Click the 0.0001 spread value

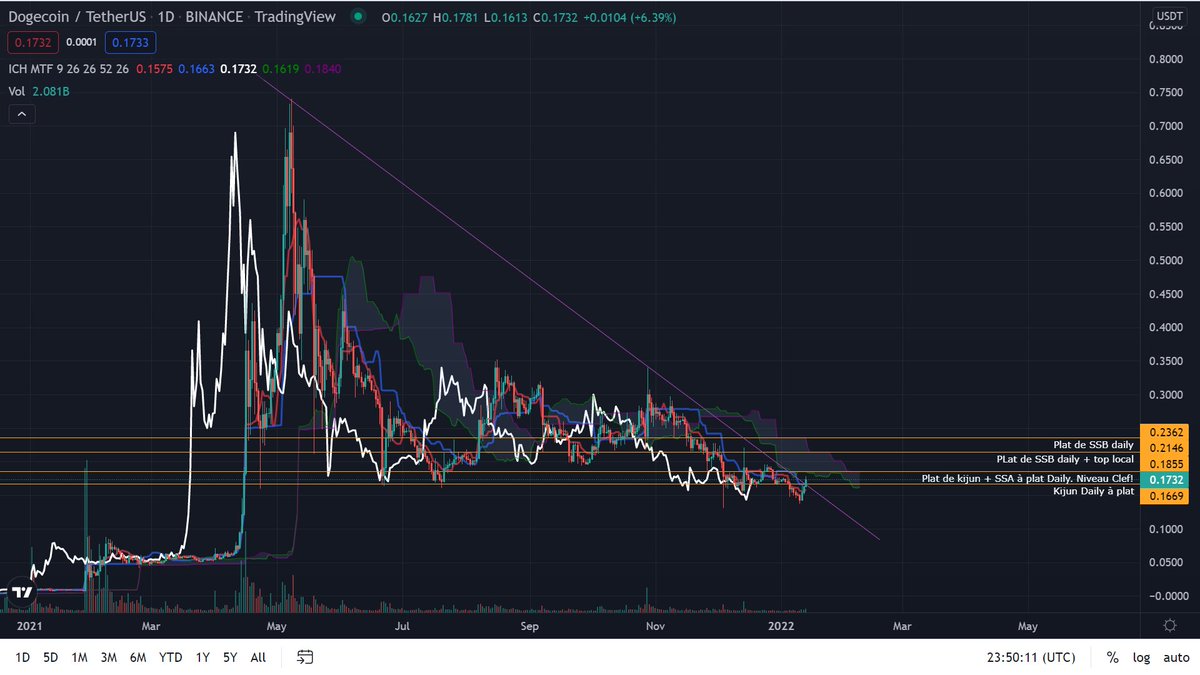pyautogui.click(x=79, y=43)
